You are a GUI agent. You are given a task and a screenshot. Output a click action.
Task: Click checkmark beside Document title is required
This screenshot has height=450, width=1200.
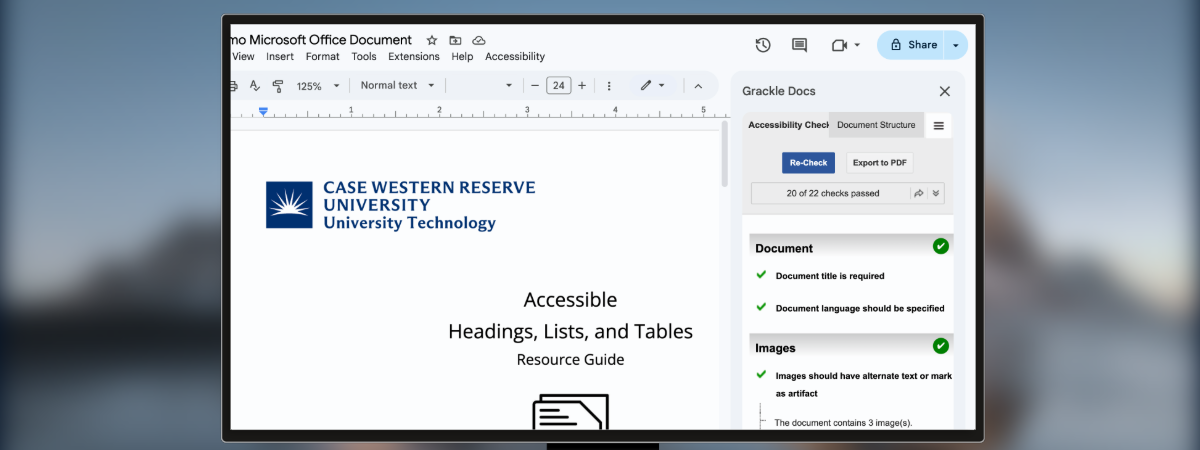click(761, 275)
